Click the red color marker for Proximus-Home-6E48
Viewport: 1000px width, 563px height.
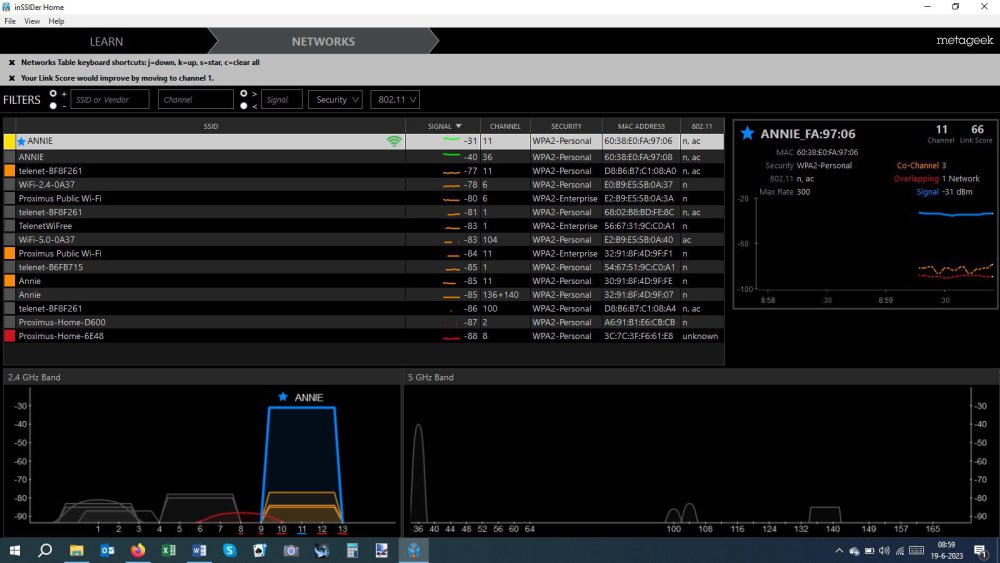click(9, 336)
